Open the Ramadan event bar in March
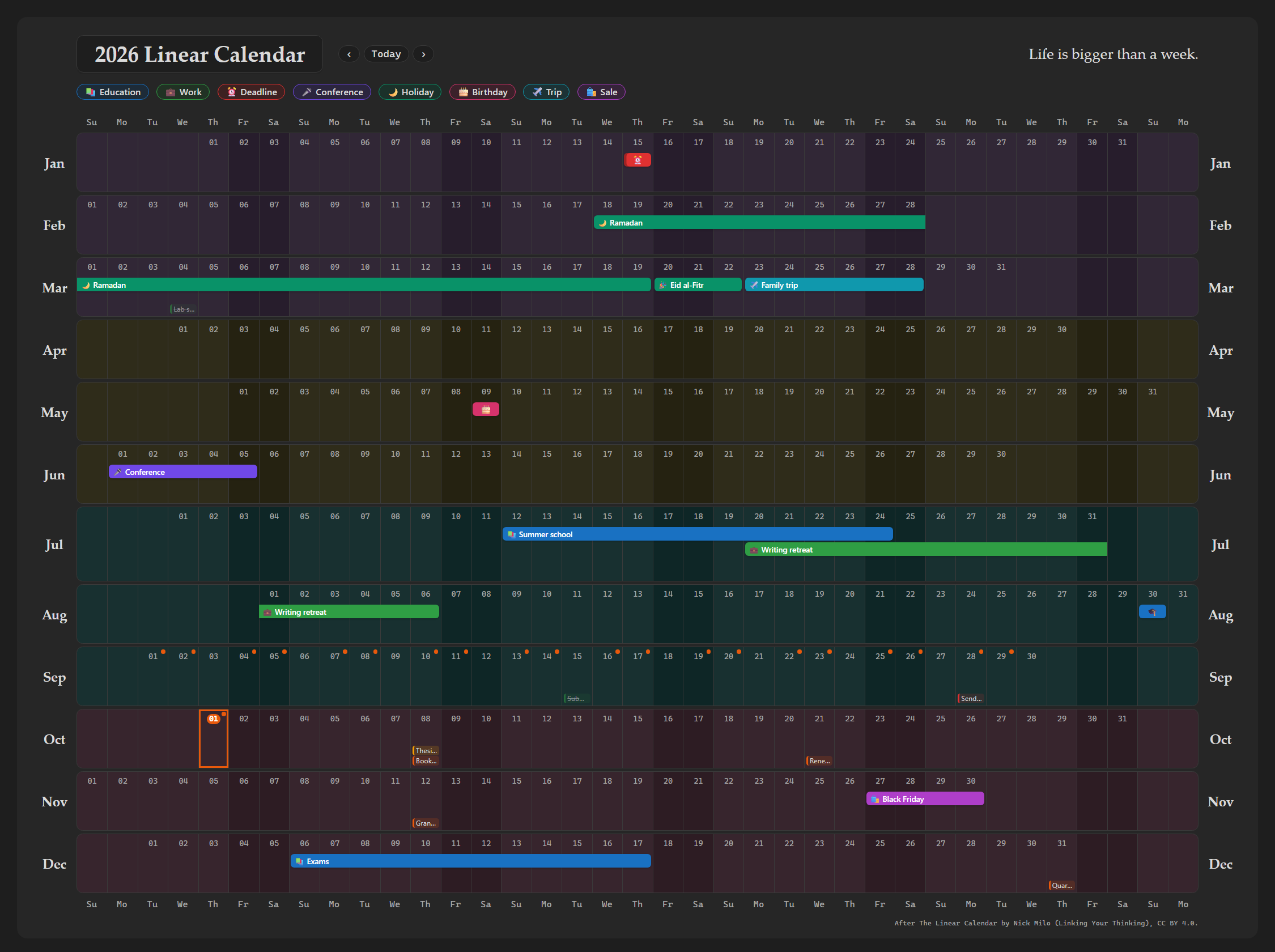 pos(364,285)
